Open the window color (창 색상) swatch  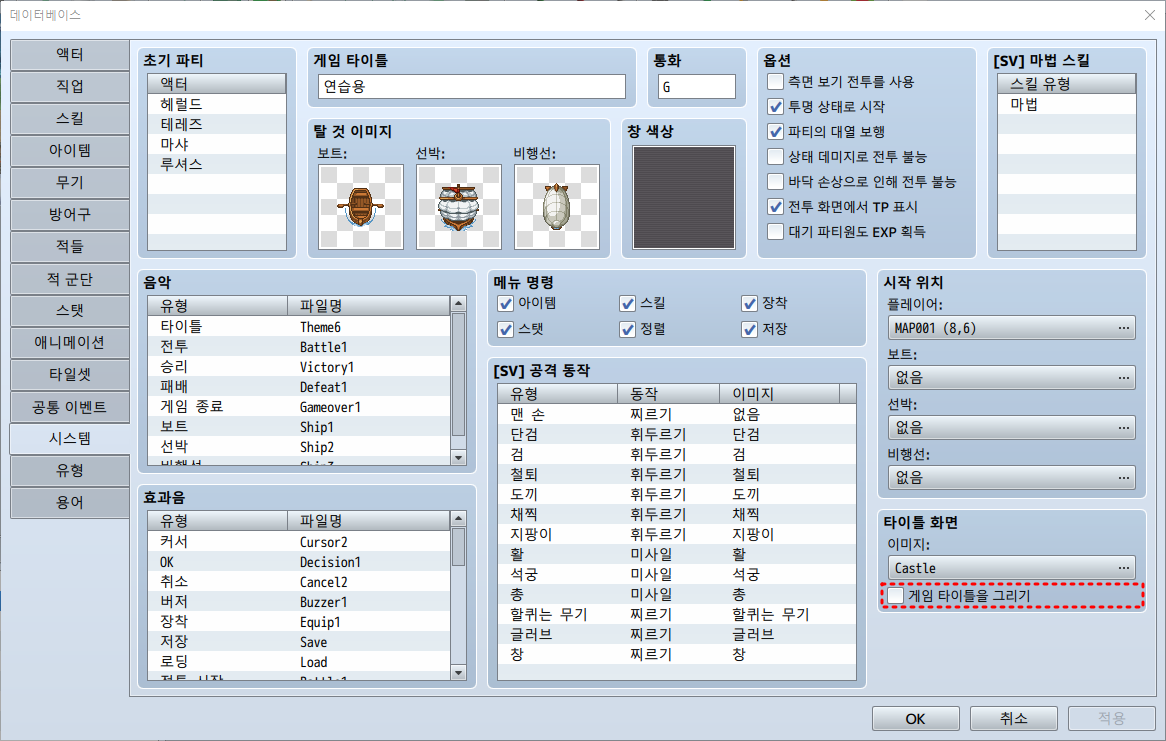[683, 197]
